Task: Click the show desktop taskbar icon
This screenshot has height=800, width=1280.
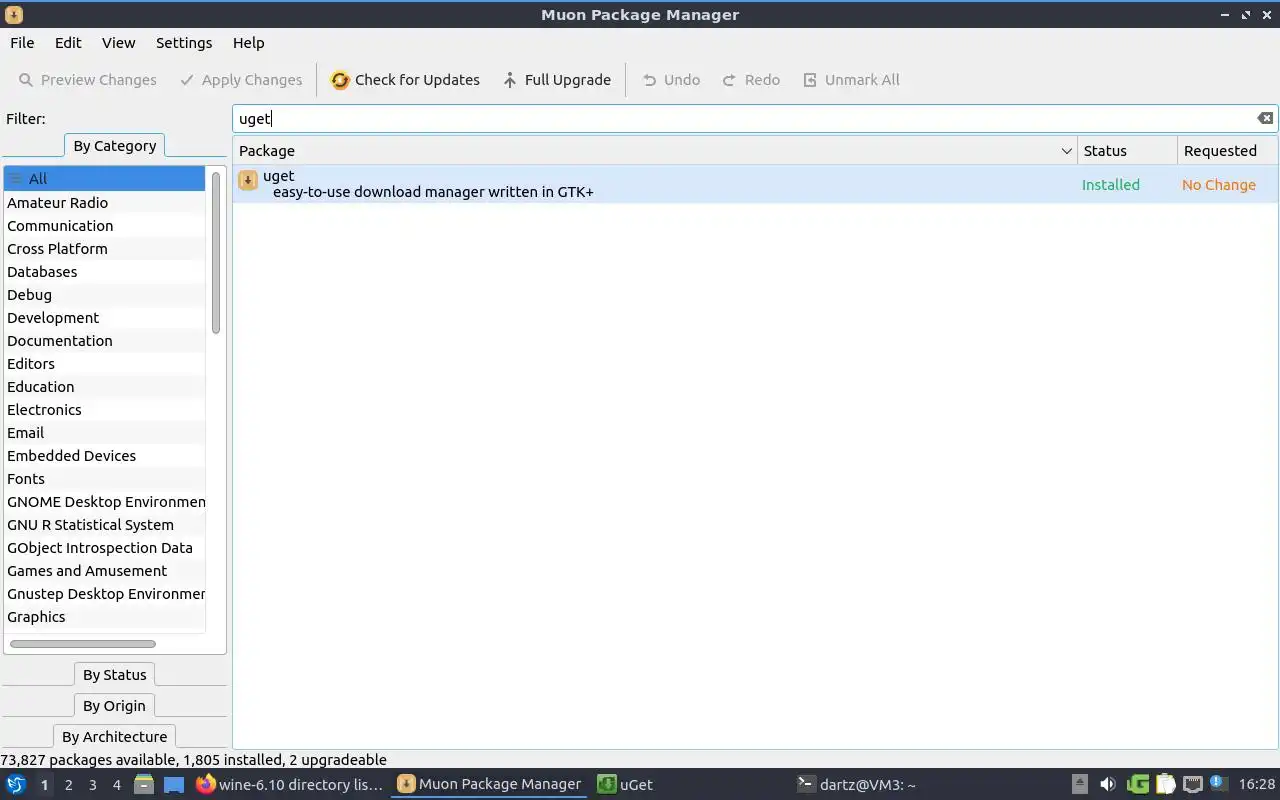Action: click(x=174, y=785)
